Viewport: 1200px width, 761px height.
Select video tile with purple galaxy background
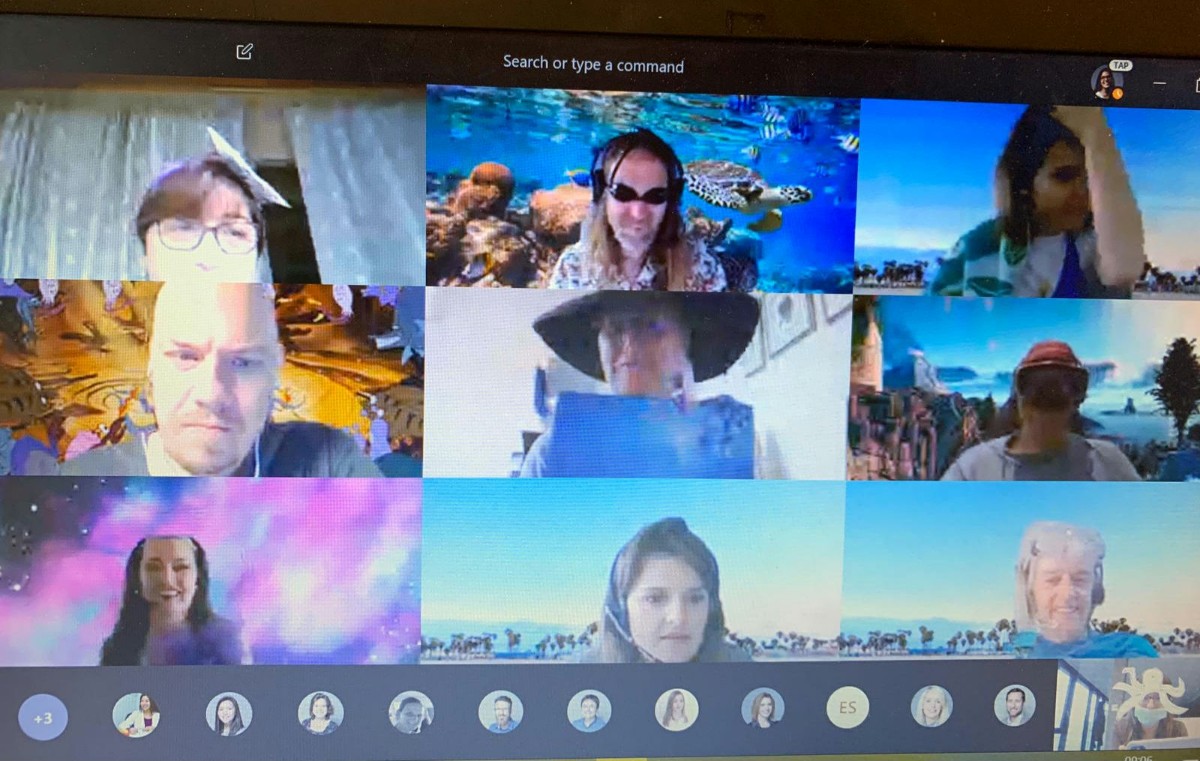coord(211,572)
